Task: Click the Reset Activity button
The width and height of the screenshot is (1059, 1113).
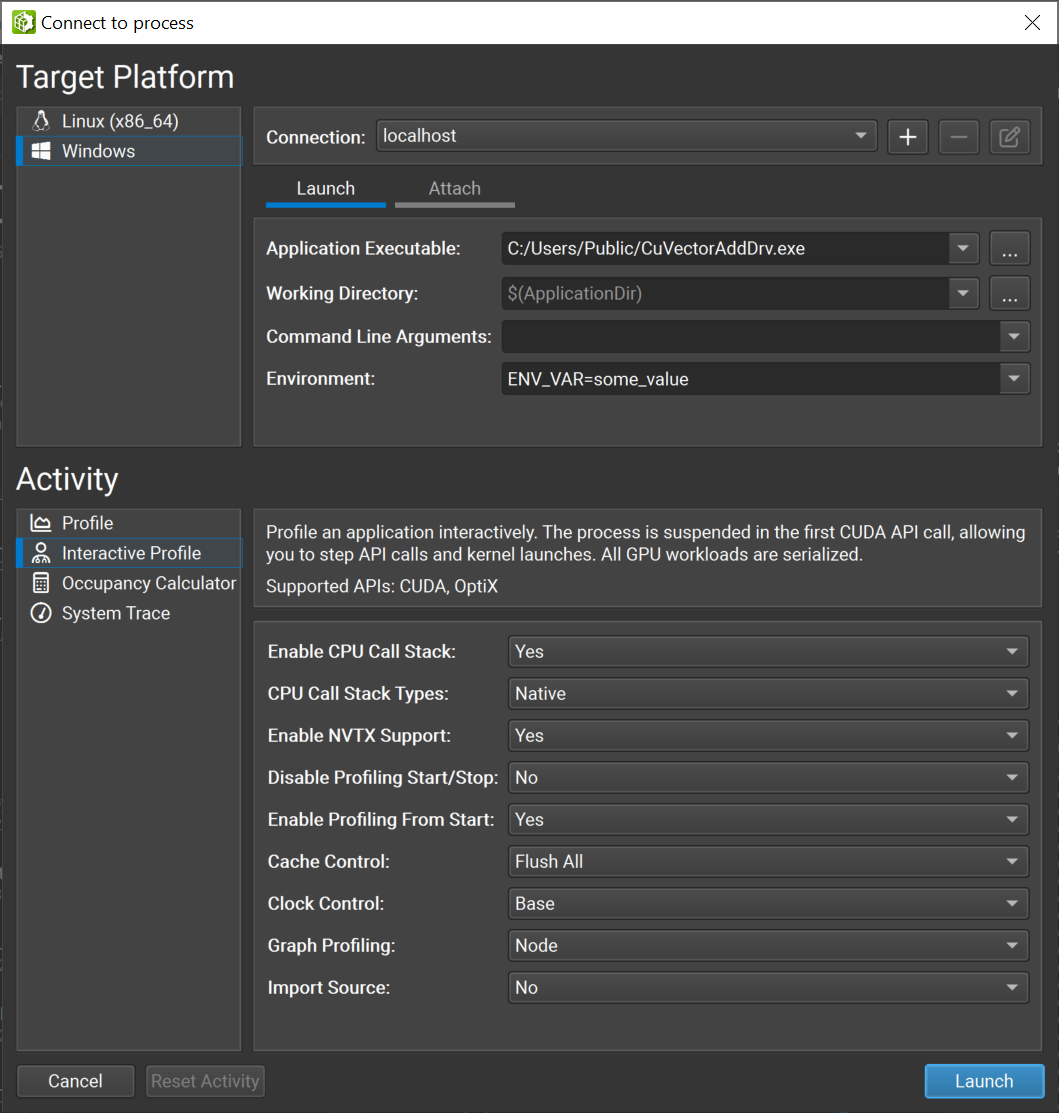Action: 205,1081
